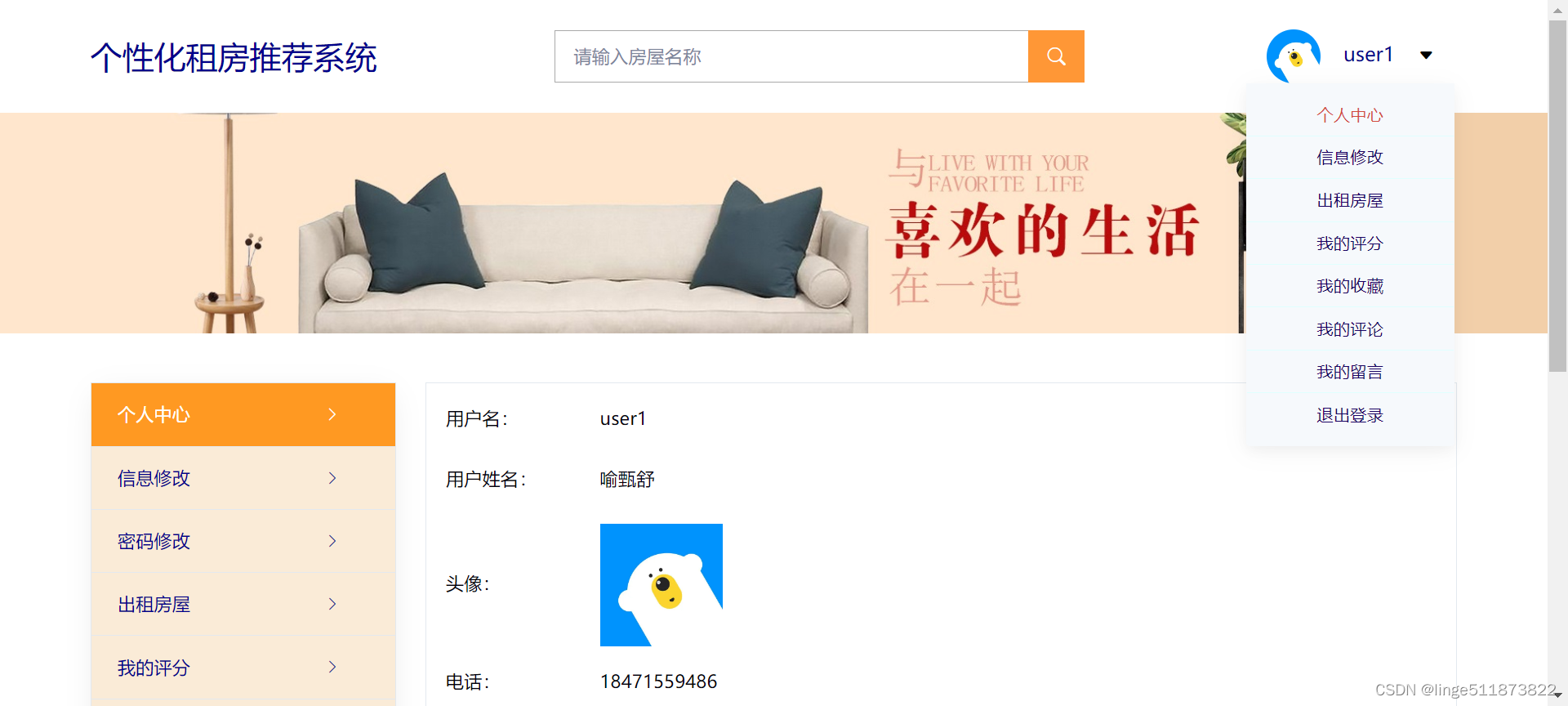The height and width of the screenshot is (706, 1568).
Task: Open 我的收藏 from the dropdown menu
Action: click(1350, 286)
